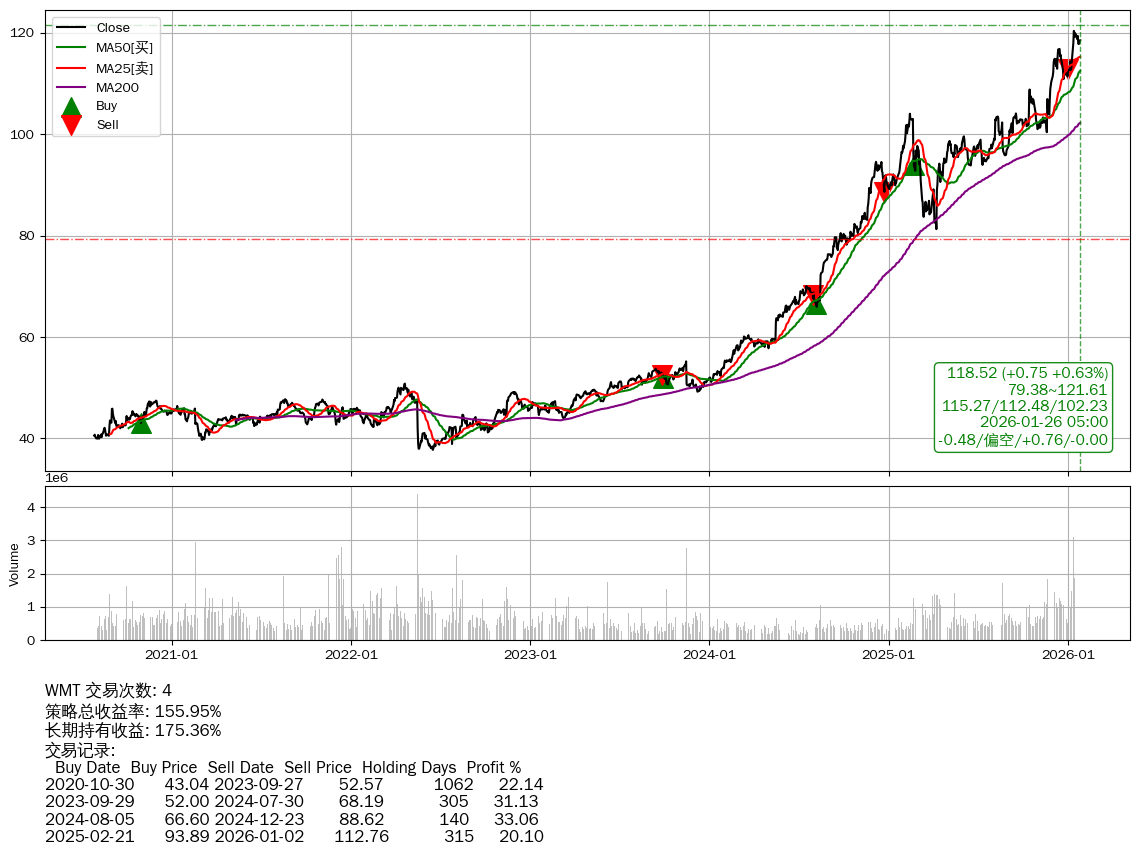Select the MA25[卖] legend label

pos(124,68)
